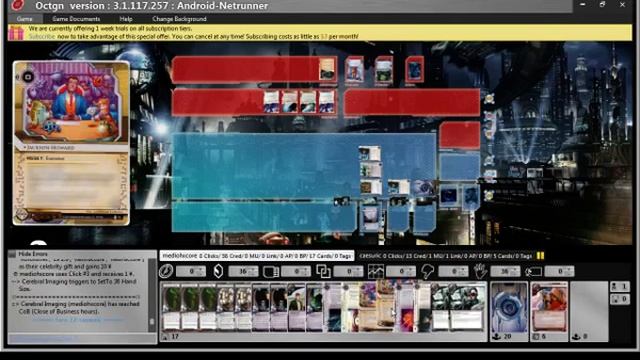Image resolution: width=640 pixels, height=360 pixels.
Task: Click the small empty red zone on the right
Action: [460, 135]
